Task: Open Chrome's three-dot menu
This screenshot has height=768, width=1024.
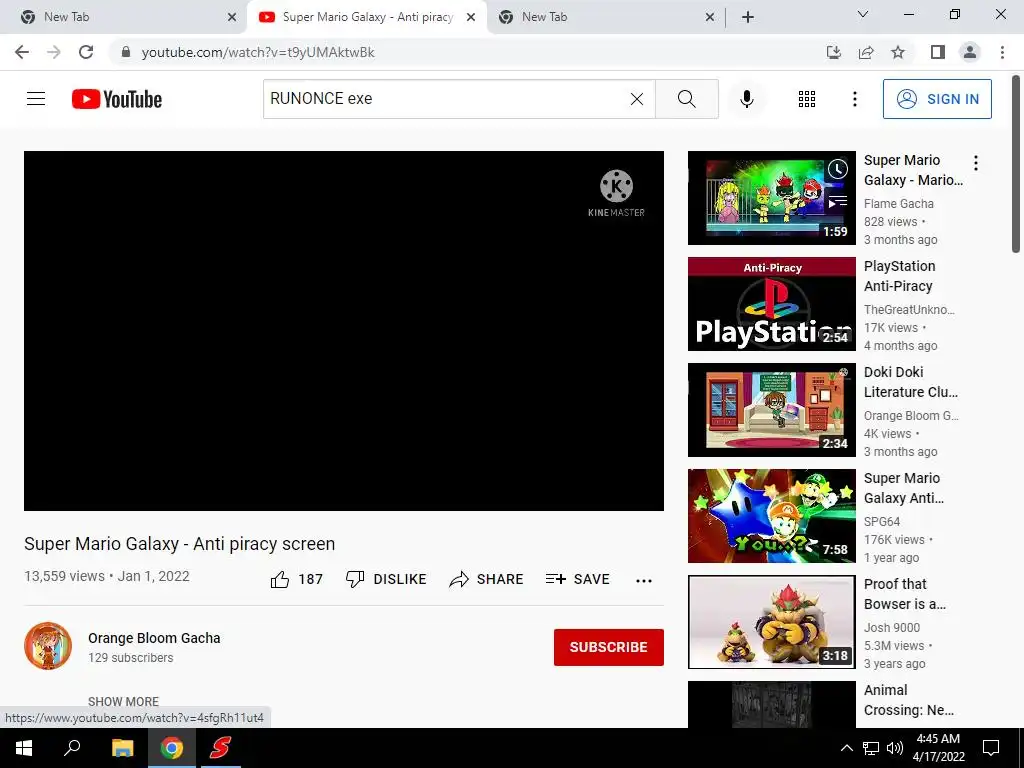Action: pyautogui.click(x=1002, y=52)
